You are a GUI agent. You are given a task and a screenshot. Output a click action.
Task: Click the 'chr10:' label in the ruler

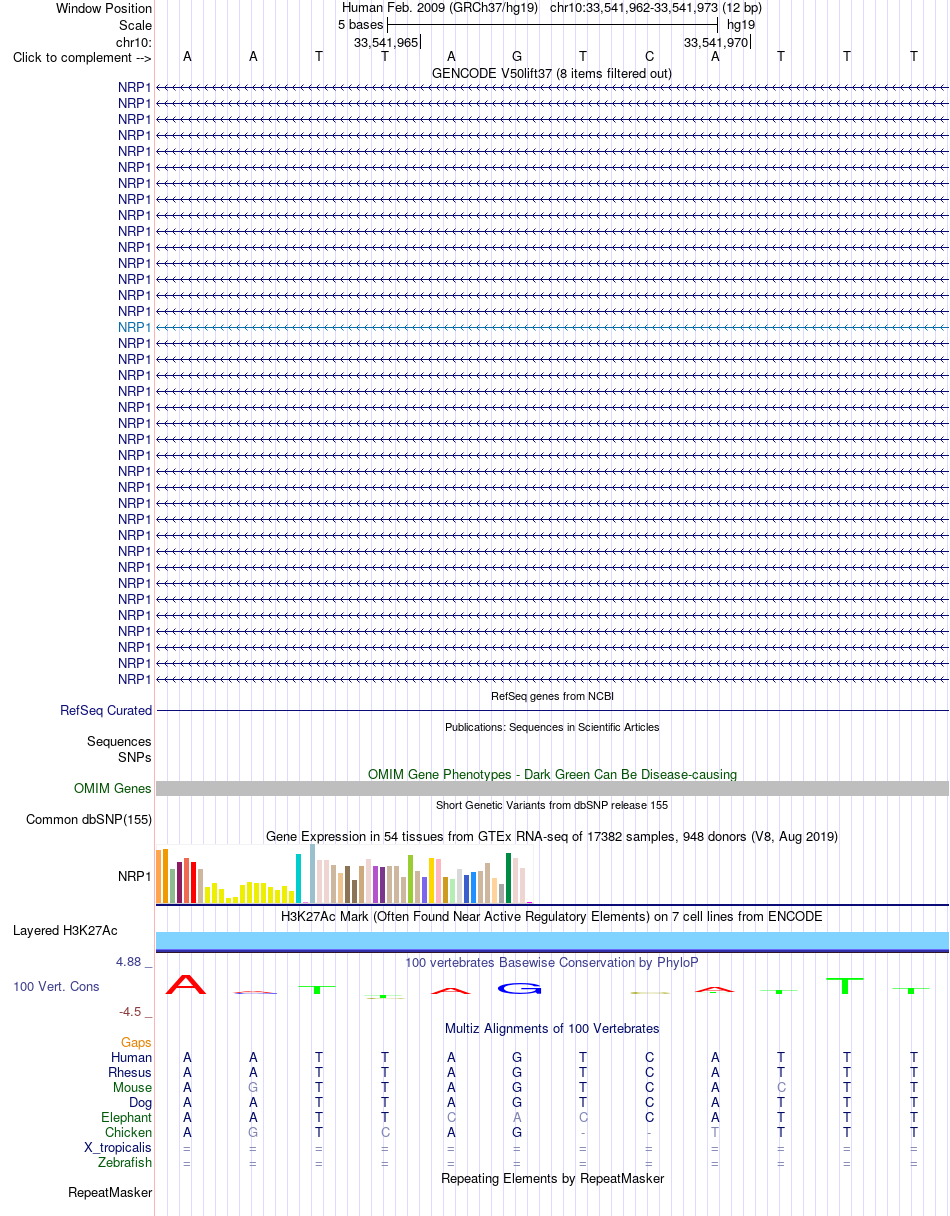[x=134, y=42]
